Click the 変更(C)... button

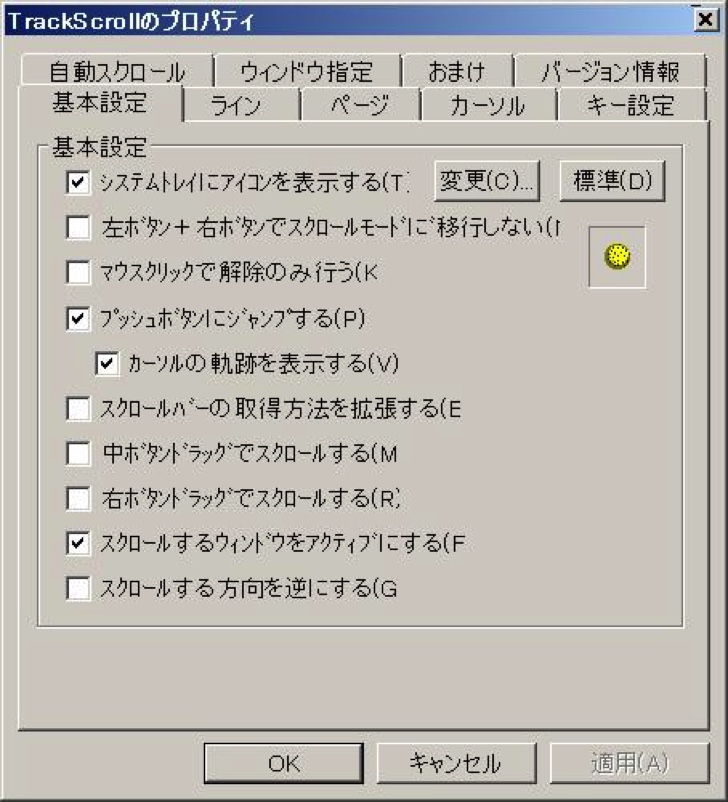tap(487, 181)
